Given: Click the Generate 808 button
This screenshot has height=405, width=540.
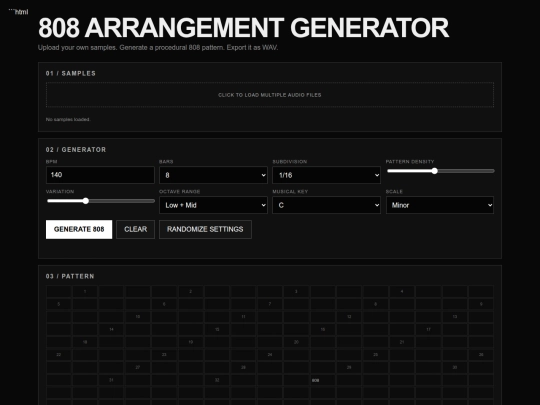Looking at the screenshot, I should (x=79, y=229).
